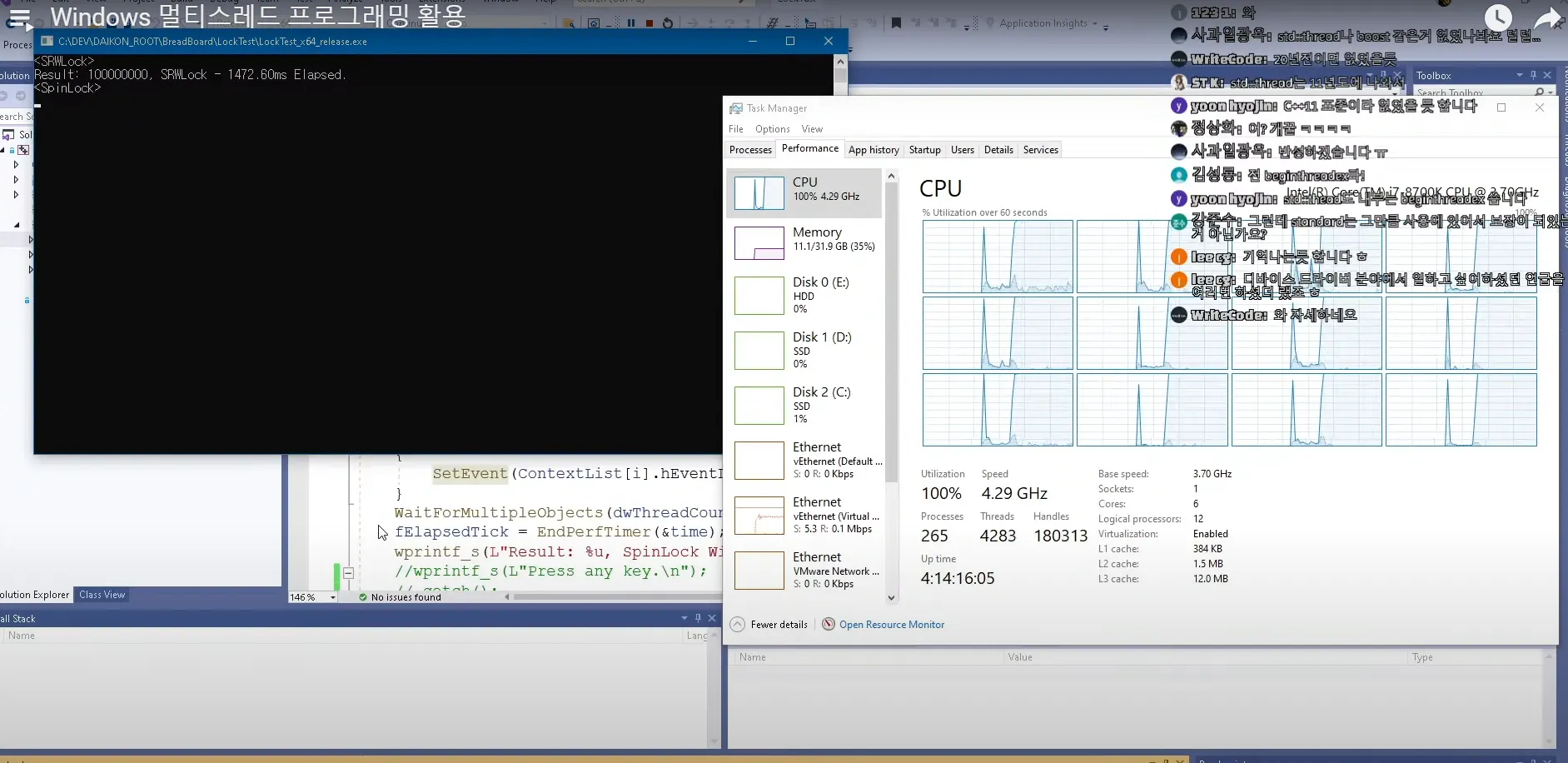Switch to the Class View tab
This screenshot has height=763, width=1568.
point(102,595)
